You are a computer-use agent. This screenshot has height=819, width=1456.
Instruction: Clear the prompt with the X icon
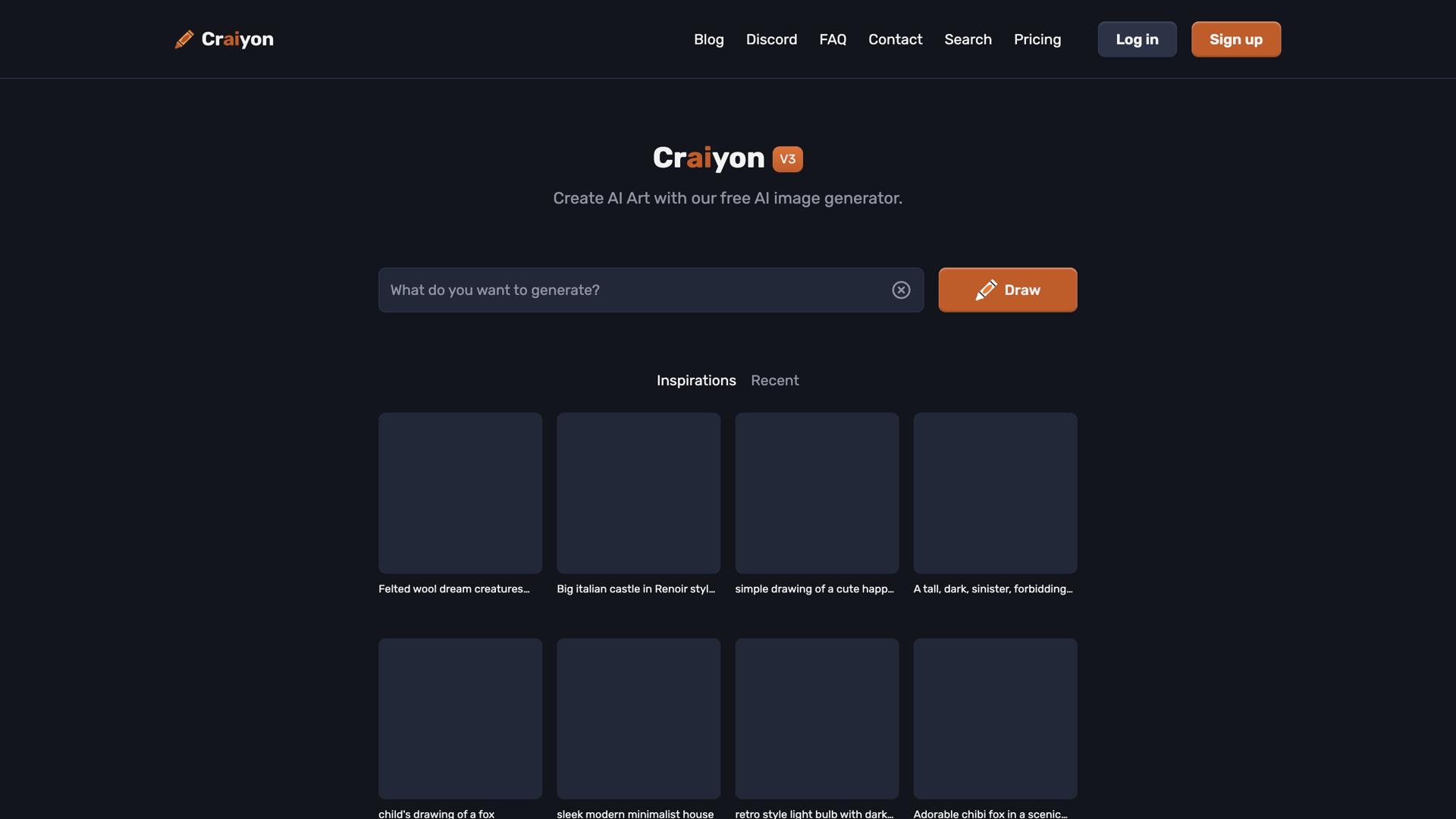point(901,290)
